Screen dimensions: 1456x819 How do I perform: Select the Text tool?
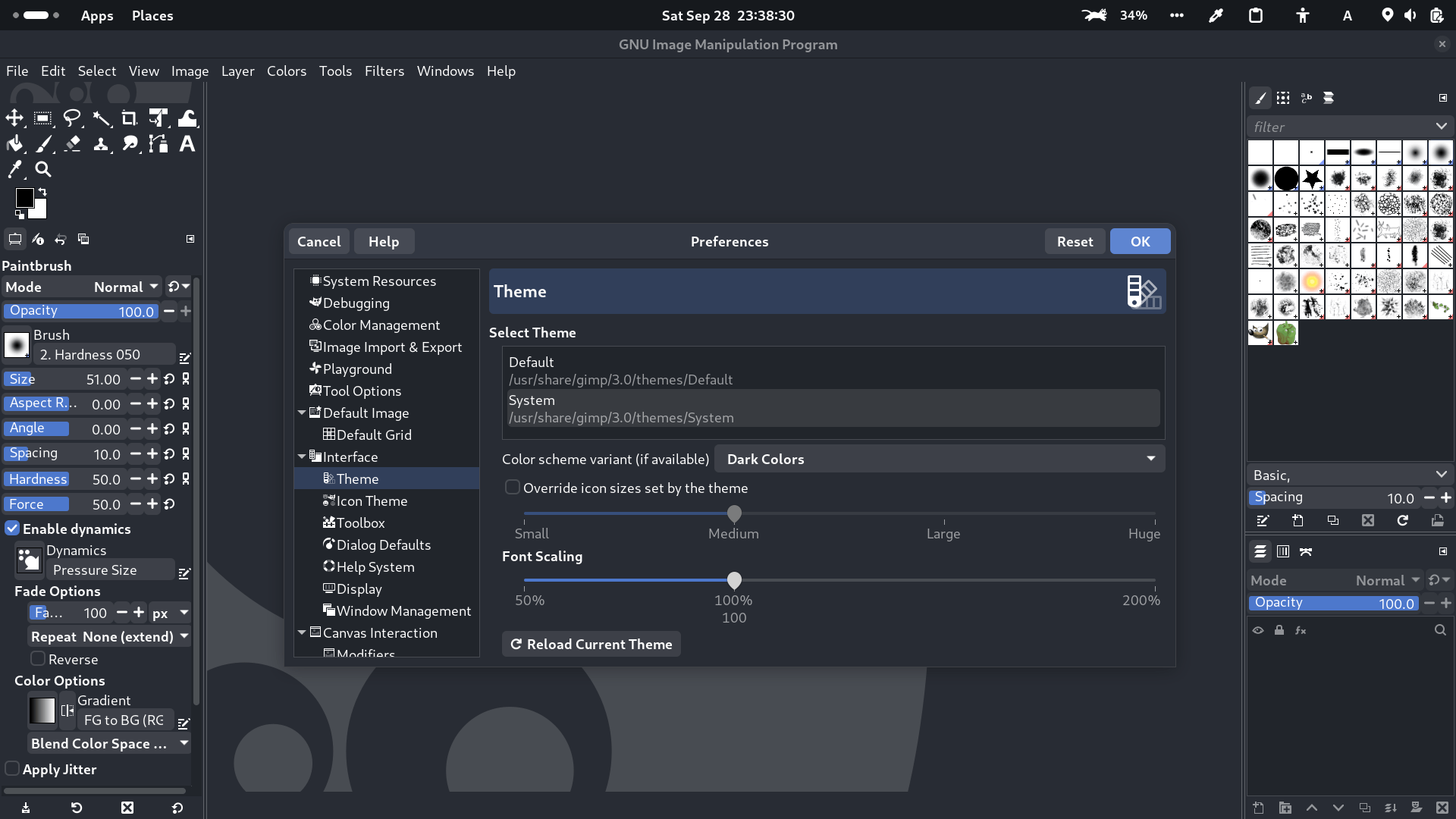(x=187, y=144)
